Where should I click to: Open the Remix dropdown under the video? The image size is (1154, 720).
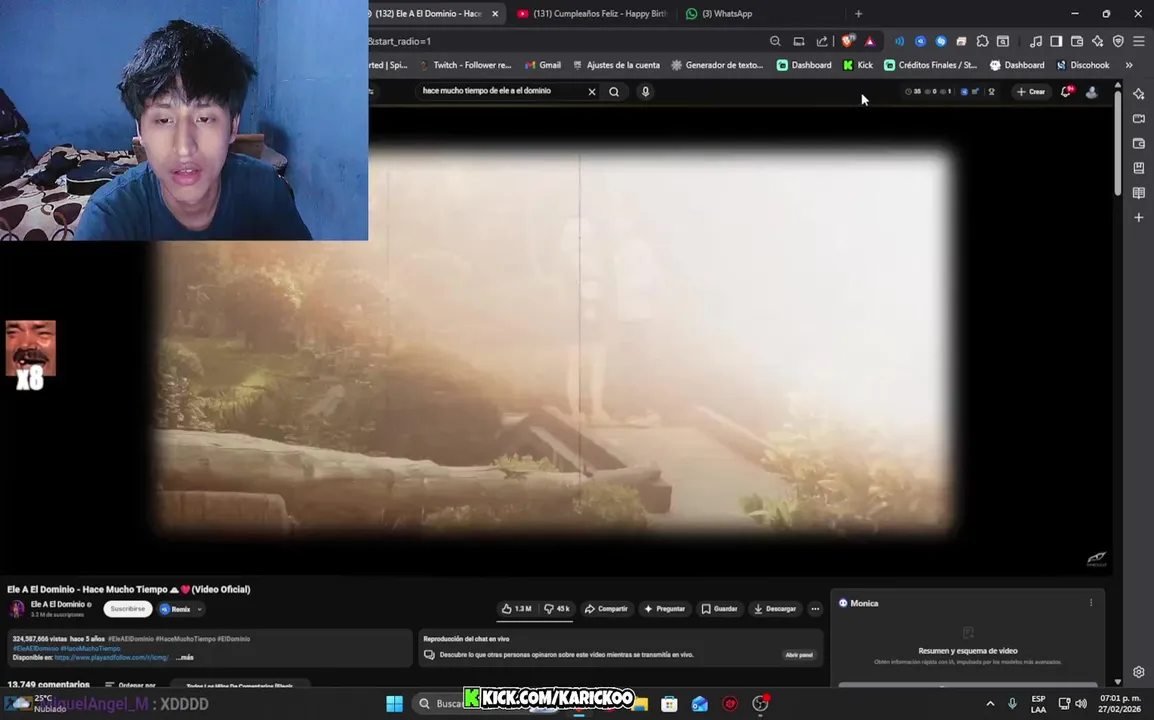coord(181,609)
